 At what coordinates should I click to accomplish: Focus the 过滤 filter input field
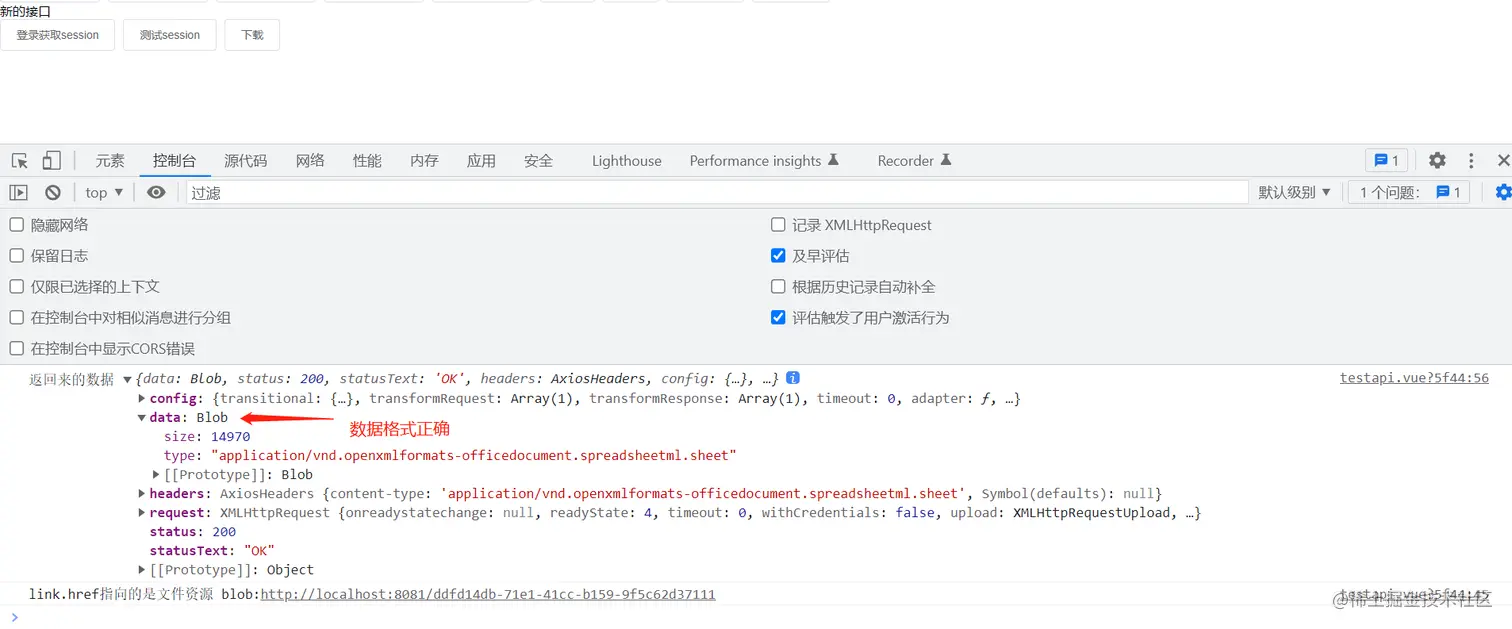(x=716, y=192)
